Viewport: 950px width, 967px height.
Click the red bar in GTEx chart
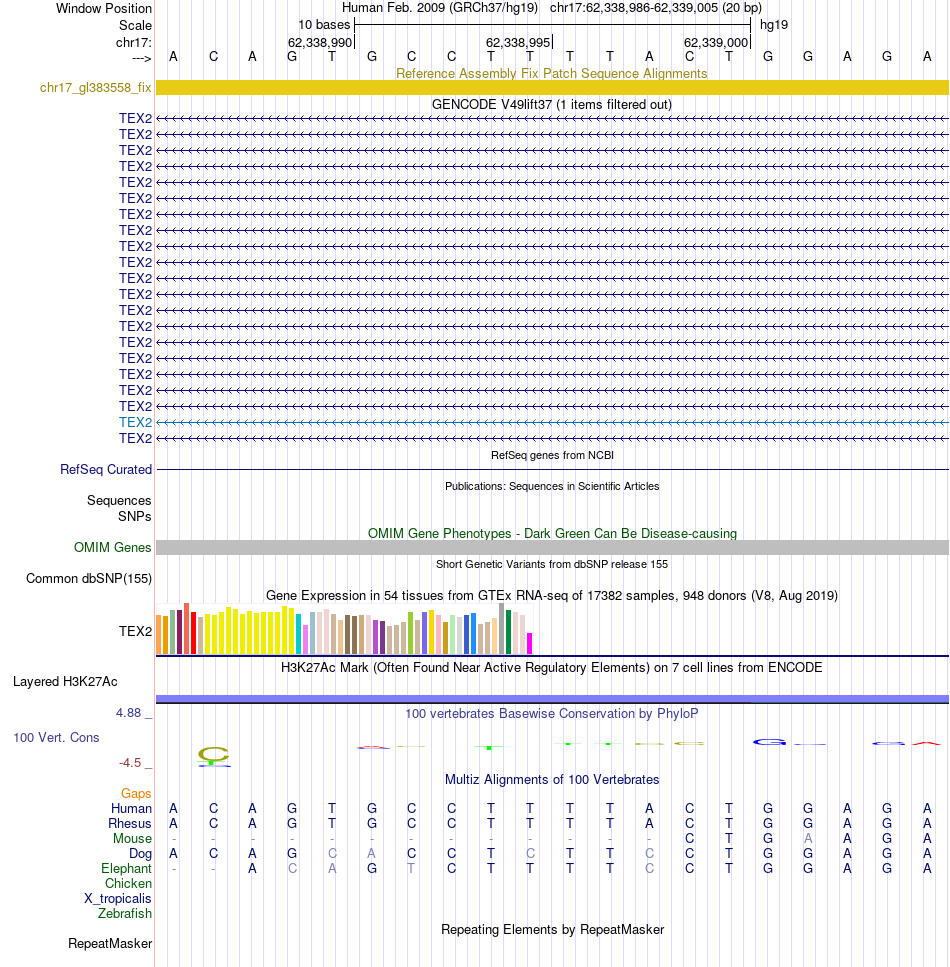click(194, 633)
